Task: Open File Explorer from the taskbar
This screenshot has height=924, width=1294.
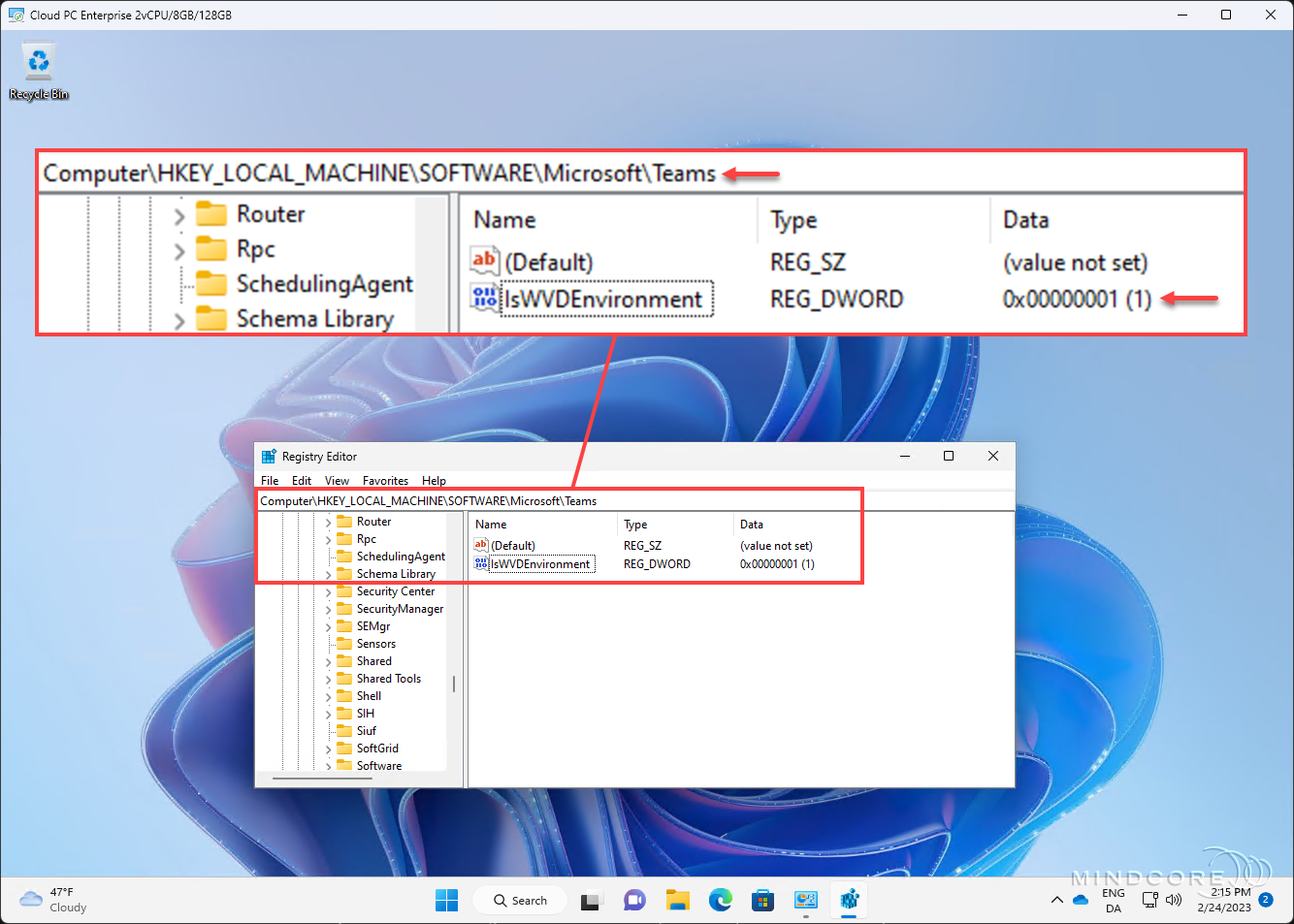Action: [x=677, y=900]
